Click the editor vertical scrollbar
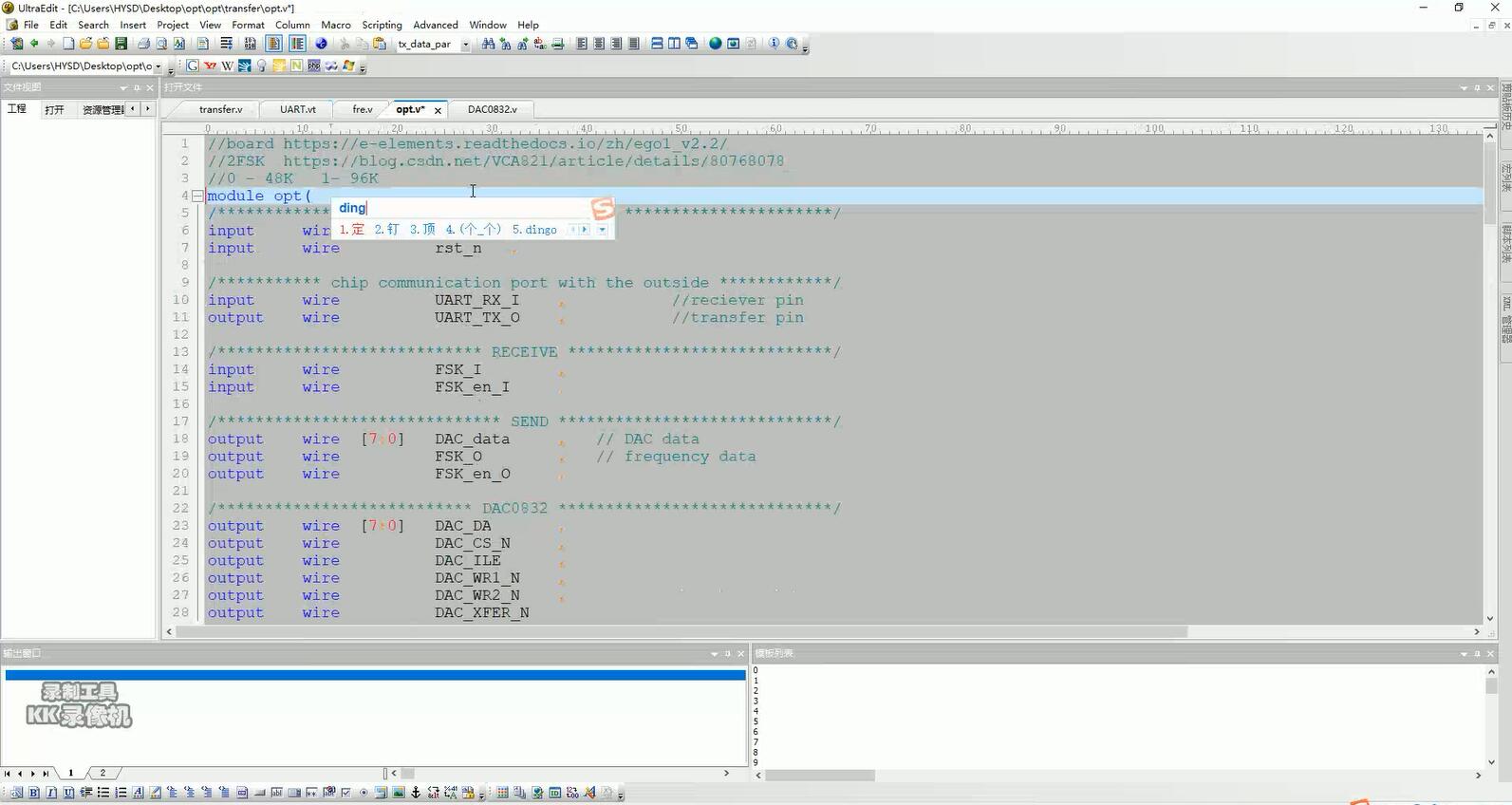 1489,375
